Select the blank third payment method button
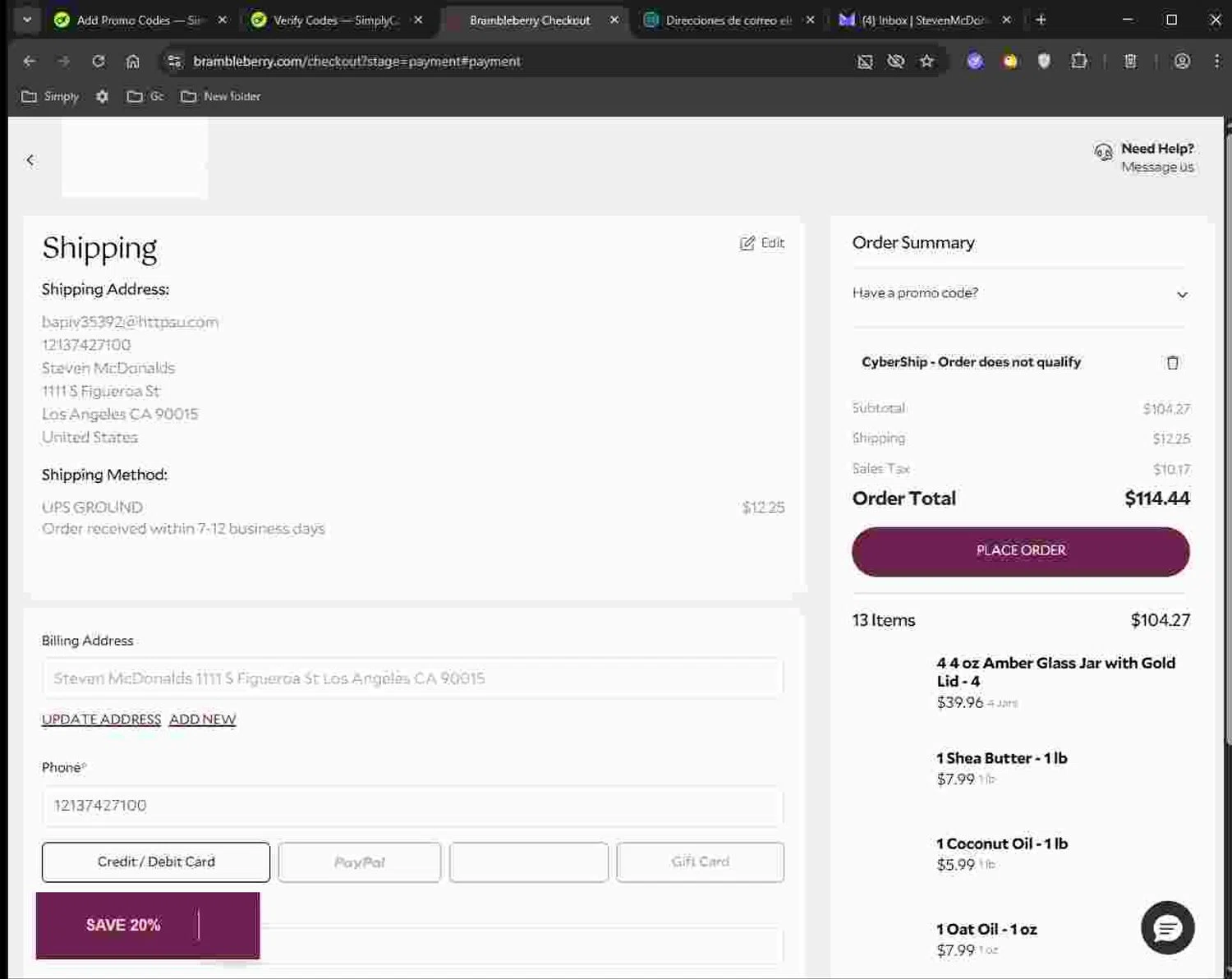Viewport: 1232px width, 979px height. pos(529,862)
